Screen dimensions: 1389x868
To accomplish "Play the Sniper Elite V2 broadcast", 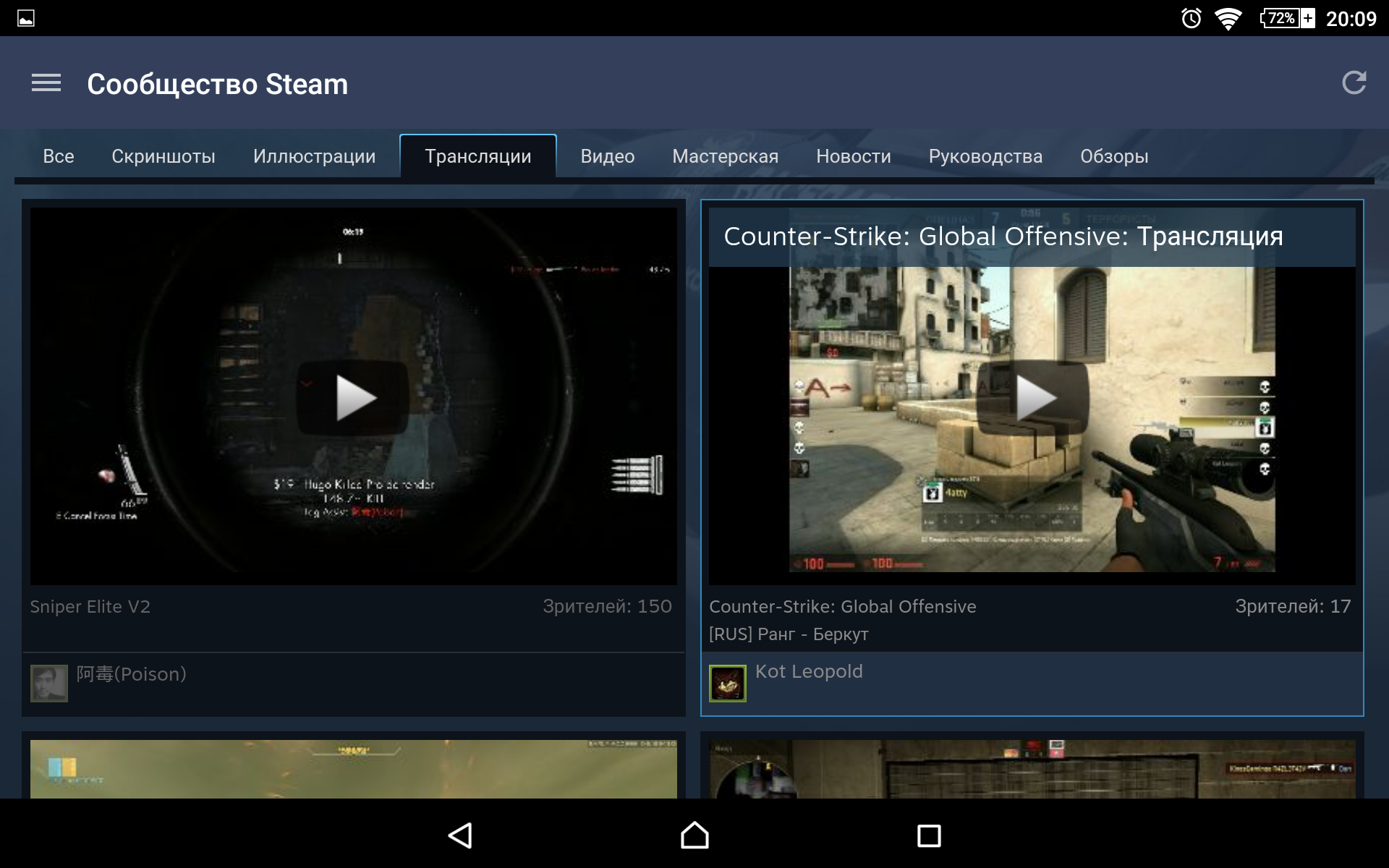I will 354,398.
